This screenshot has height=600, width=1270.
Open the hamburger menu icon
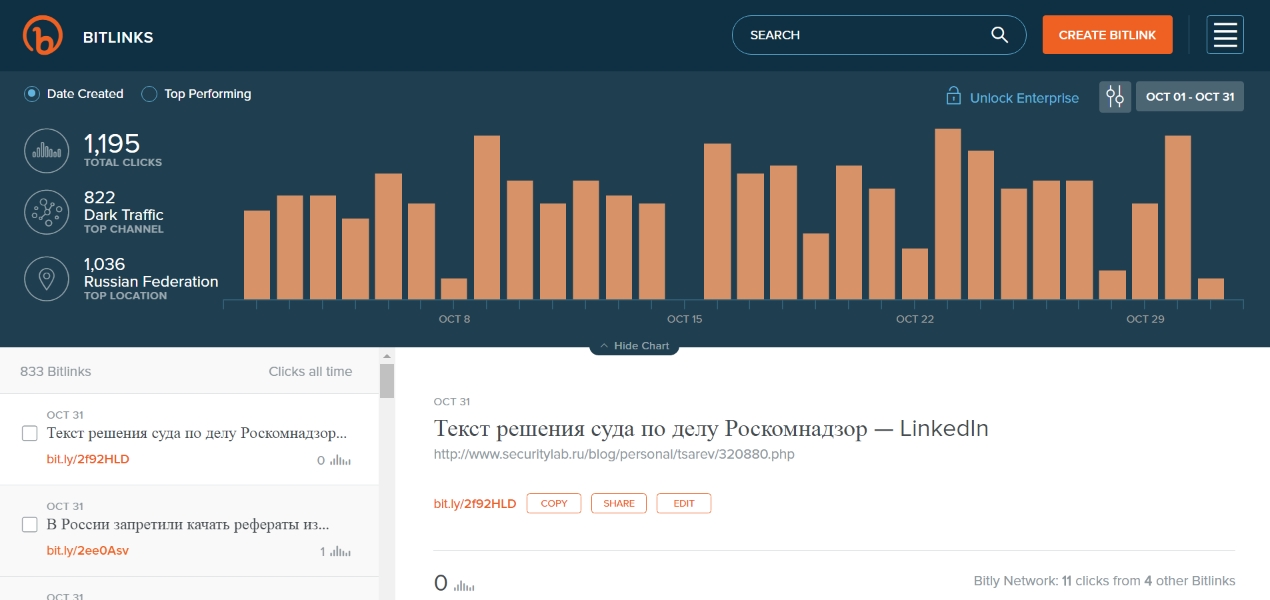pos(1225,35)
